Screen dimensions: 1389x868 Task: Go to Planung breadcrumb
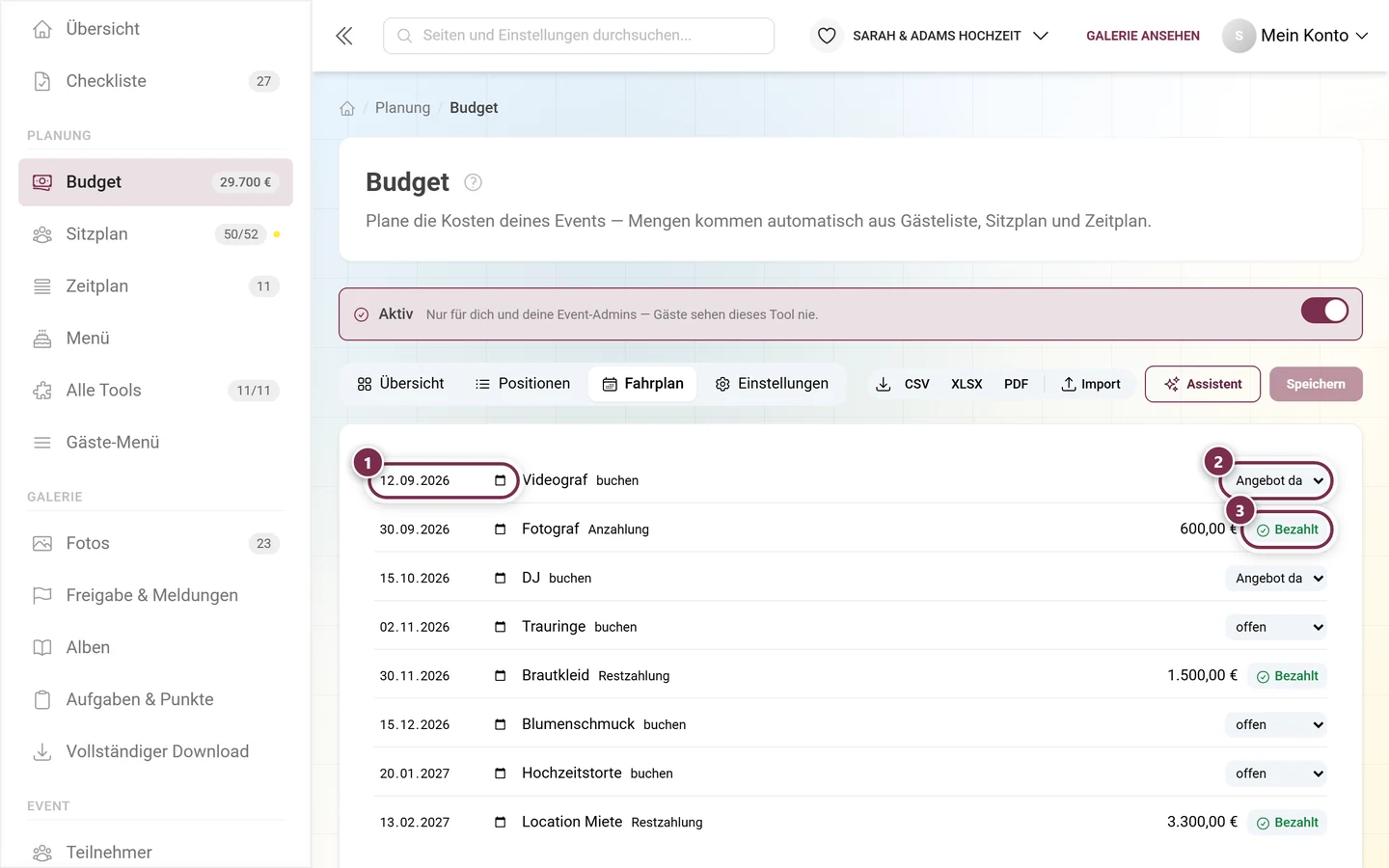pyautogui.click(x=402, y=108)
